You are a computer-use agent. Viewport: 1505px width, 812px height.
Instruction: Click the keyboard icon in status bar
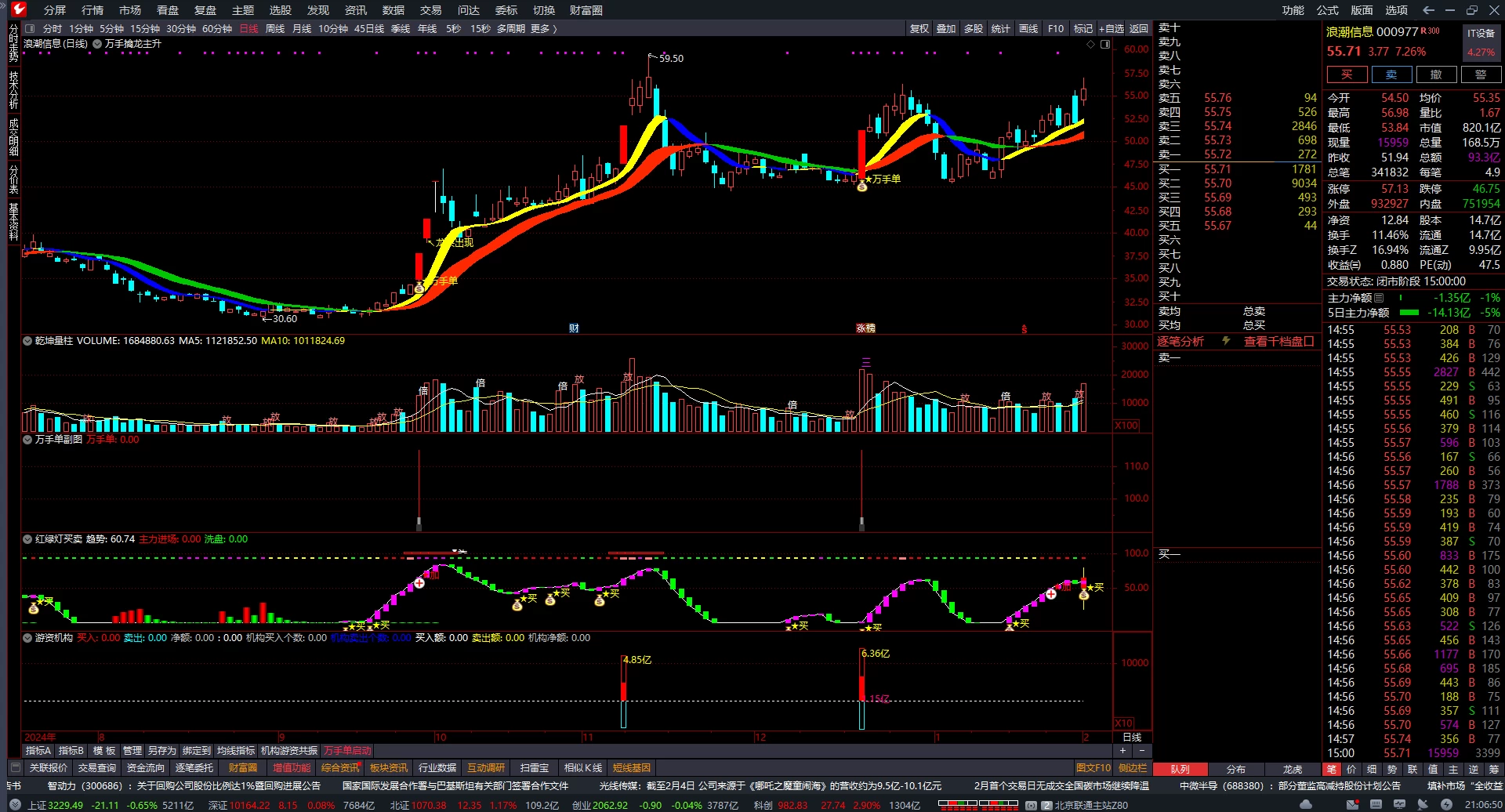click(x=1376, y=804)
